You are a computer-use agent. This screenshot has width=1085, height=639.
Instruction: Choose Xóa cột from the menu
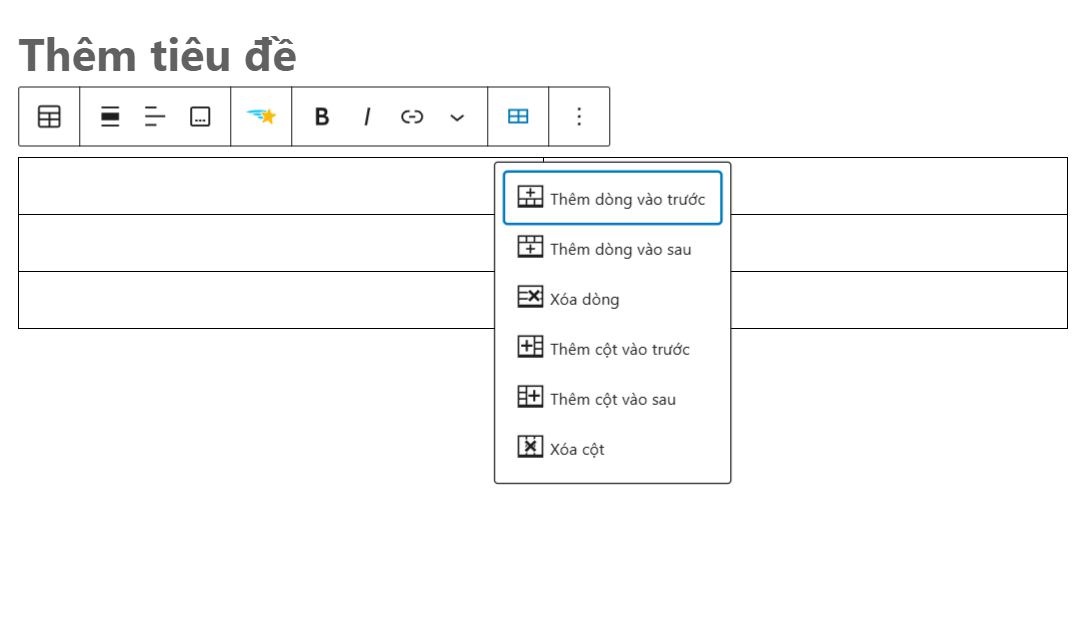pos(578,448)
